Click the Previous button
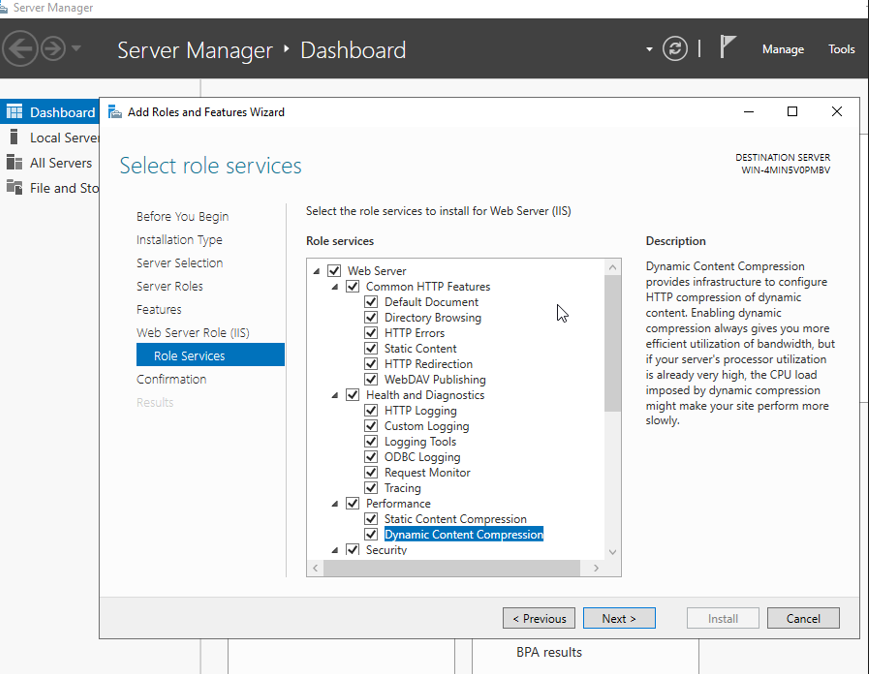 click(x=539, y=619)
